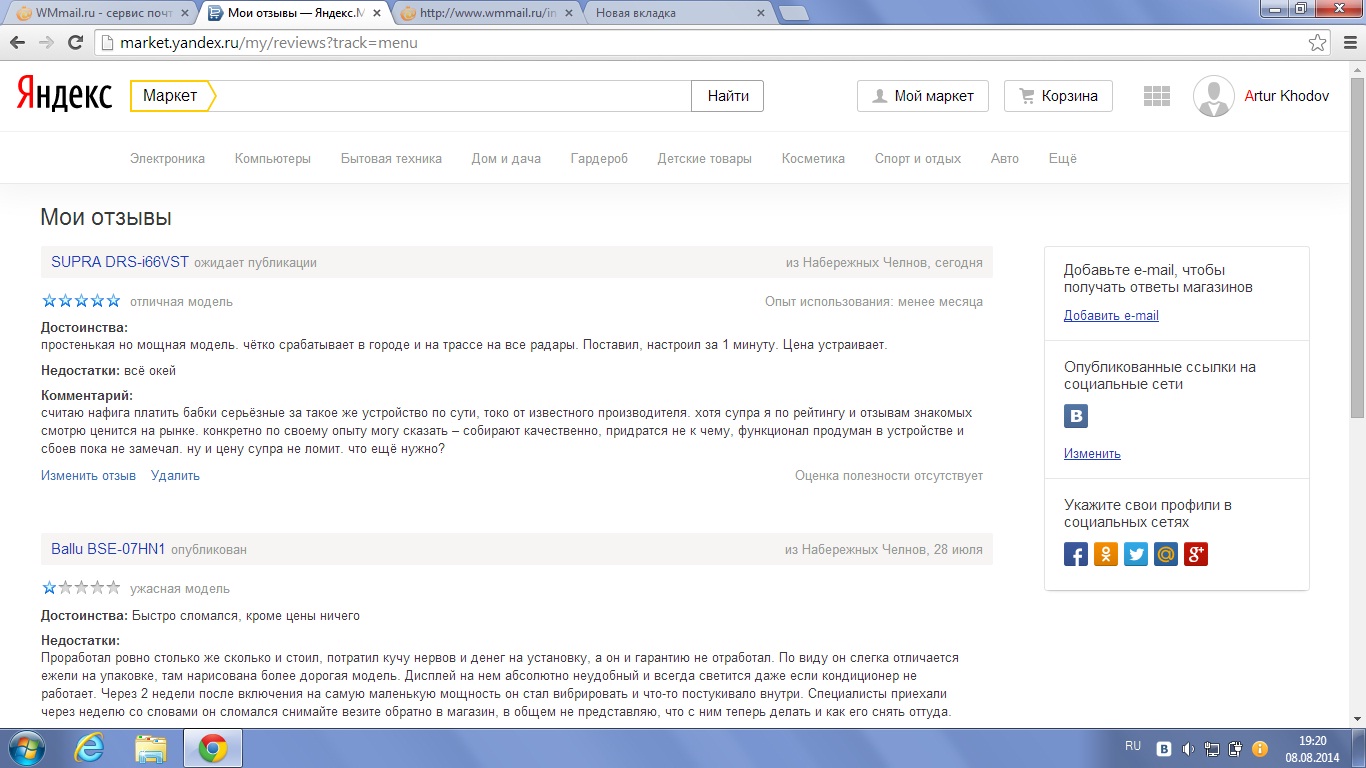Open Спорт и отдых category
This screenshot has width=1366, height=768.
[918, 158]
